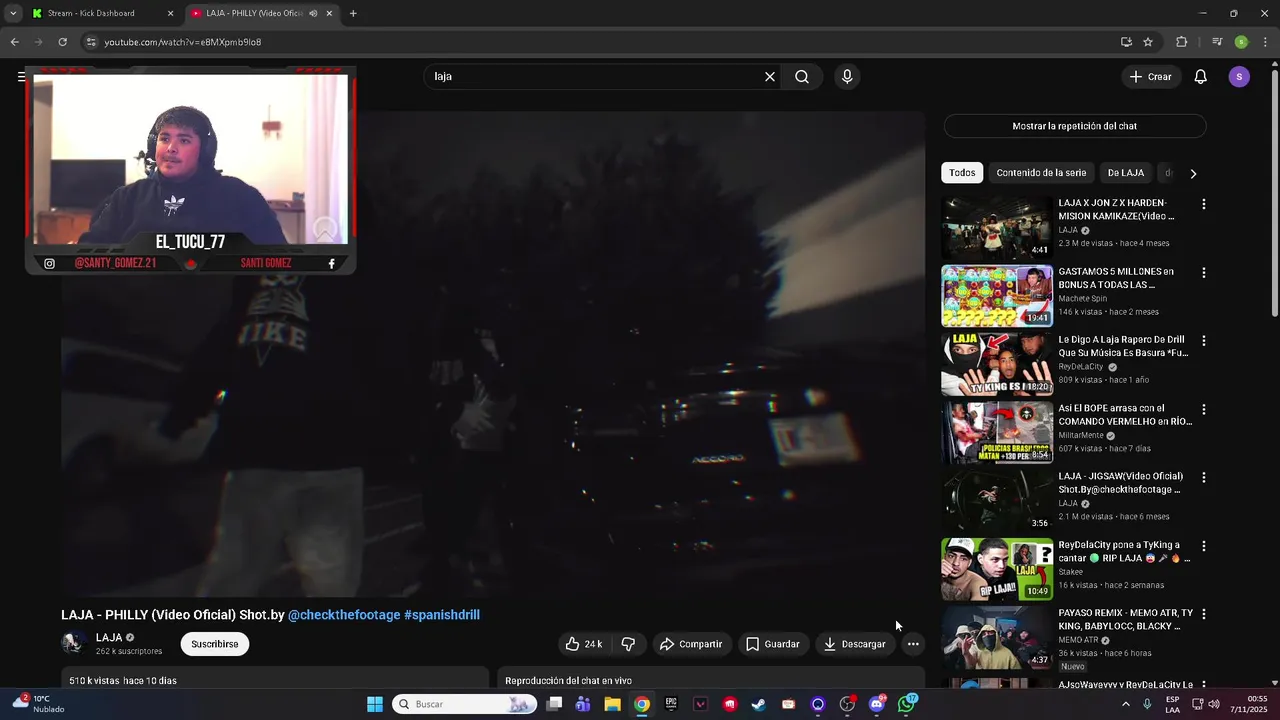Open the account avatar menu
Viewport: 1280px width, 720px height.
[x=1239, y=77]
